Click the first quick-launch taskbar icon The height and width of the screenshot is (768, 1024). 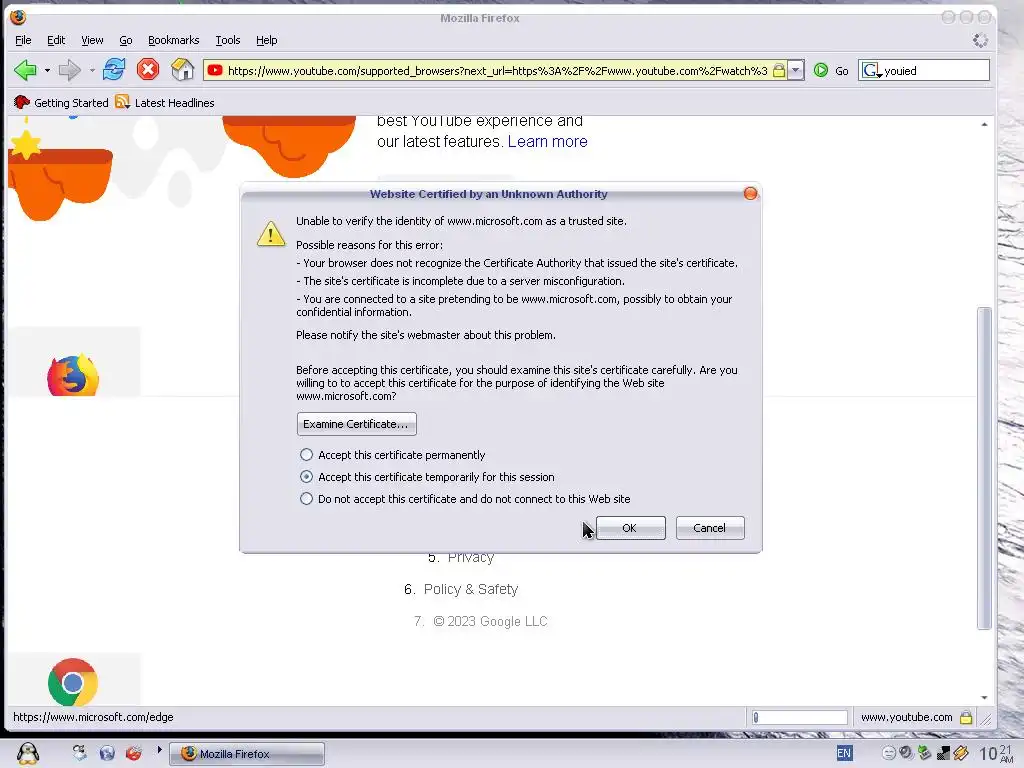(x=79, y=753)
